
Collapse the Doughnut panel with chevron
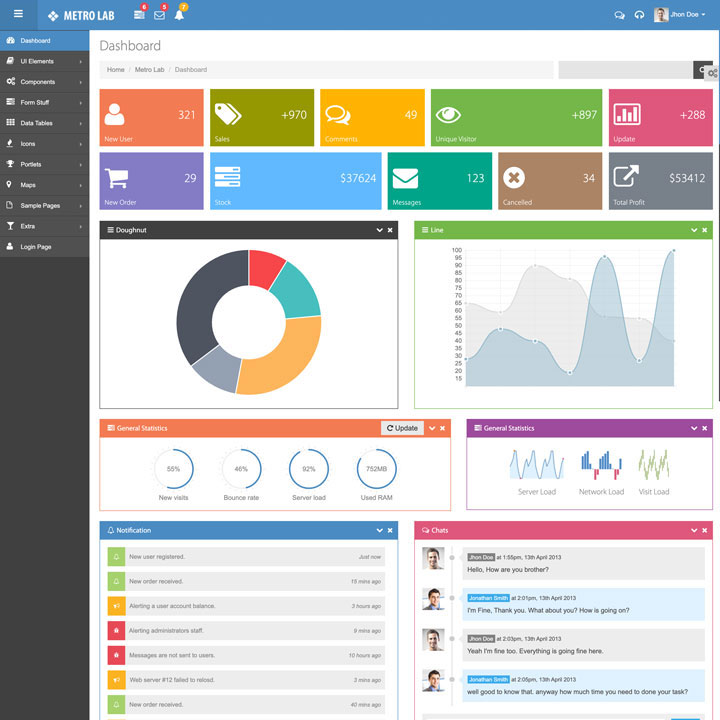click(379, 230)
